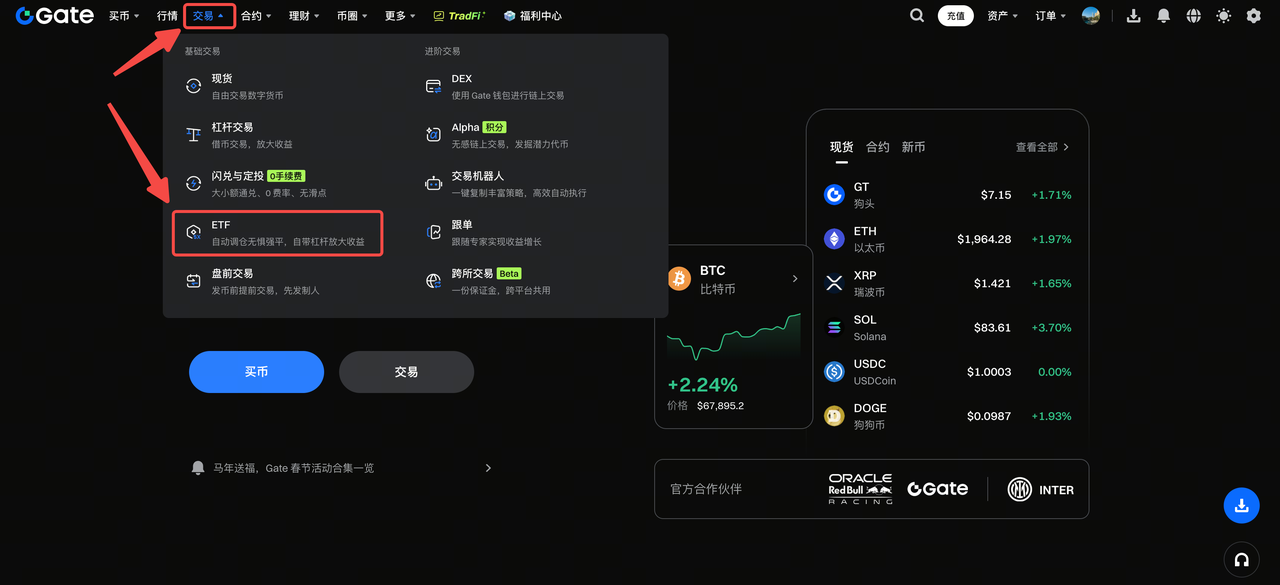Open the notifications bell icon
Screen dimensions: 1280x585
point(1163,16)
